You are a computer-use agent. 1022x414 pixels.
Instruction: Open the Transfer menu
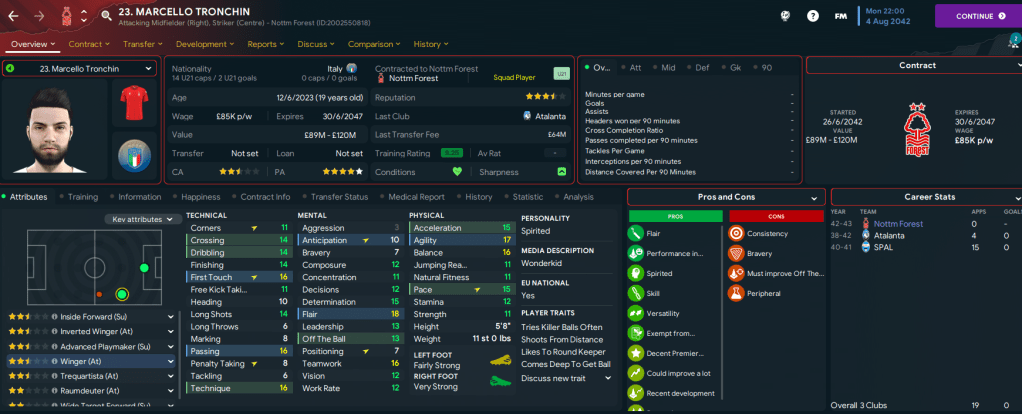click(142, 44)
